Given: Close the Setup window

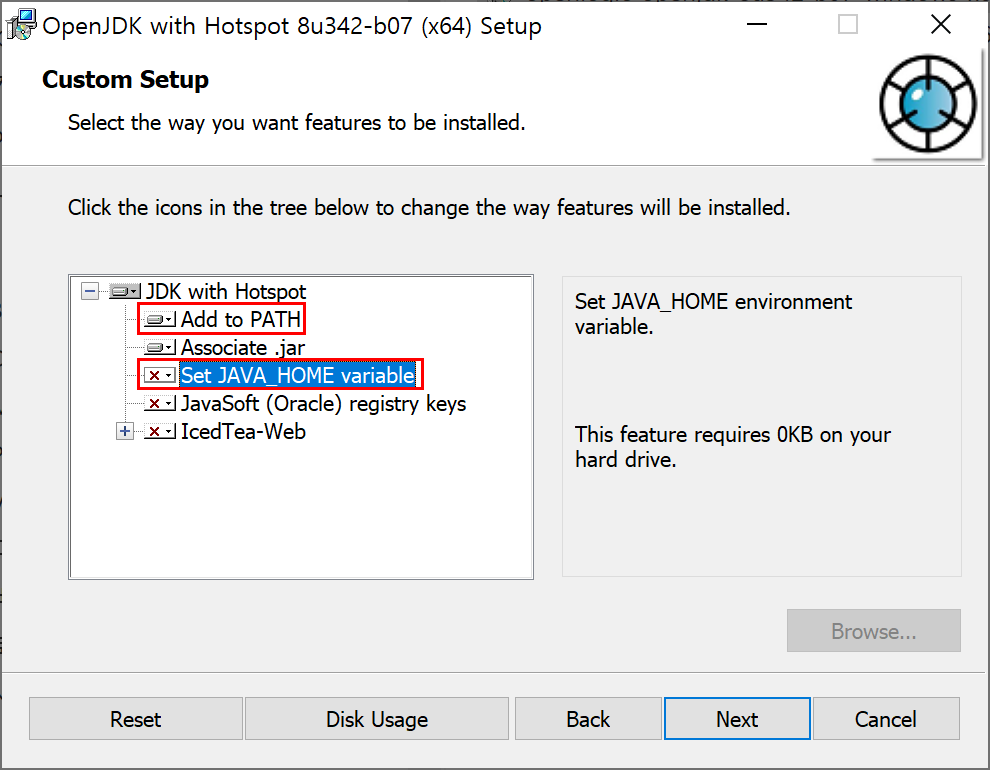Looking at the screenshot, I should tap(941, 25).
